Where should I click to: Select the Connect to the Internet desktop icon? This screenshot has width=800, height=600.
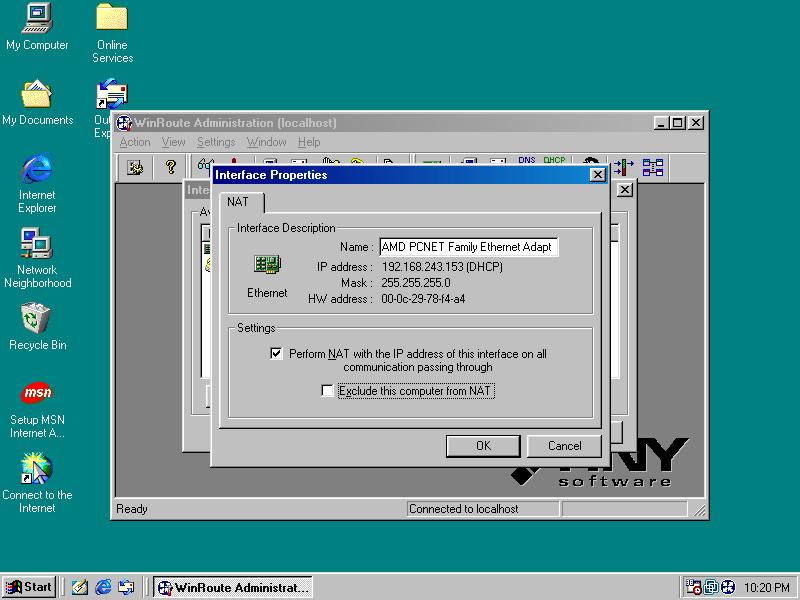tap(37, 469)
